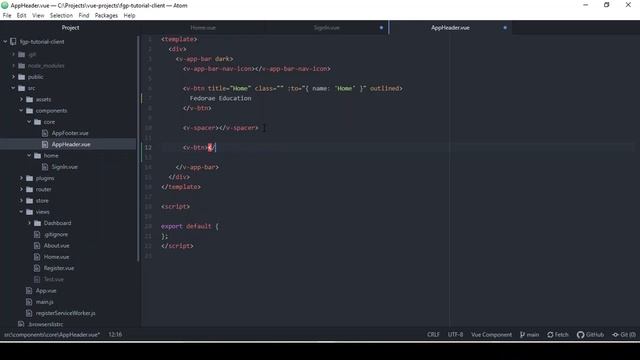The image size is (640, 360).
Task: Click the Dashboard folder icon
Action: 38,223
